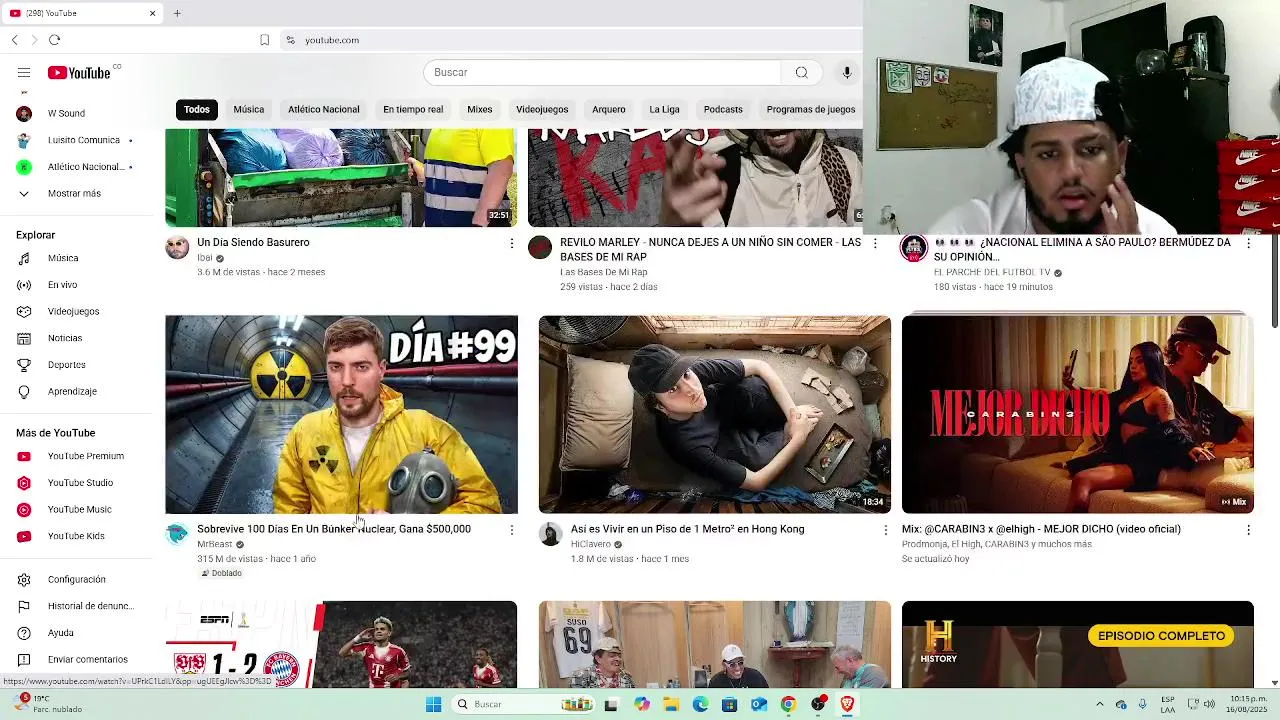Click the Buscar search field
Viewport: 1280px width, 720px height.
[x=602, y=72]
